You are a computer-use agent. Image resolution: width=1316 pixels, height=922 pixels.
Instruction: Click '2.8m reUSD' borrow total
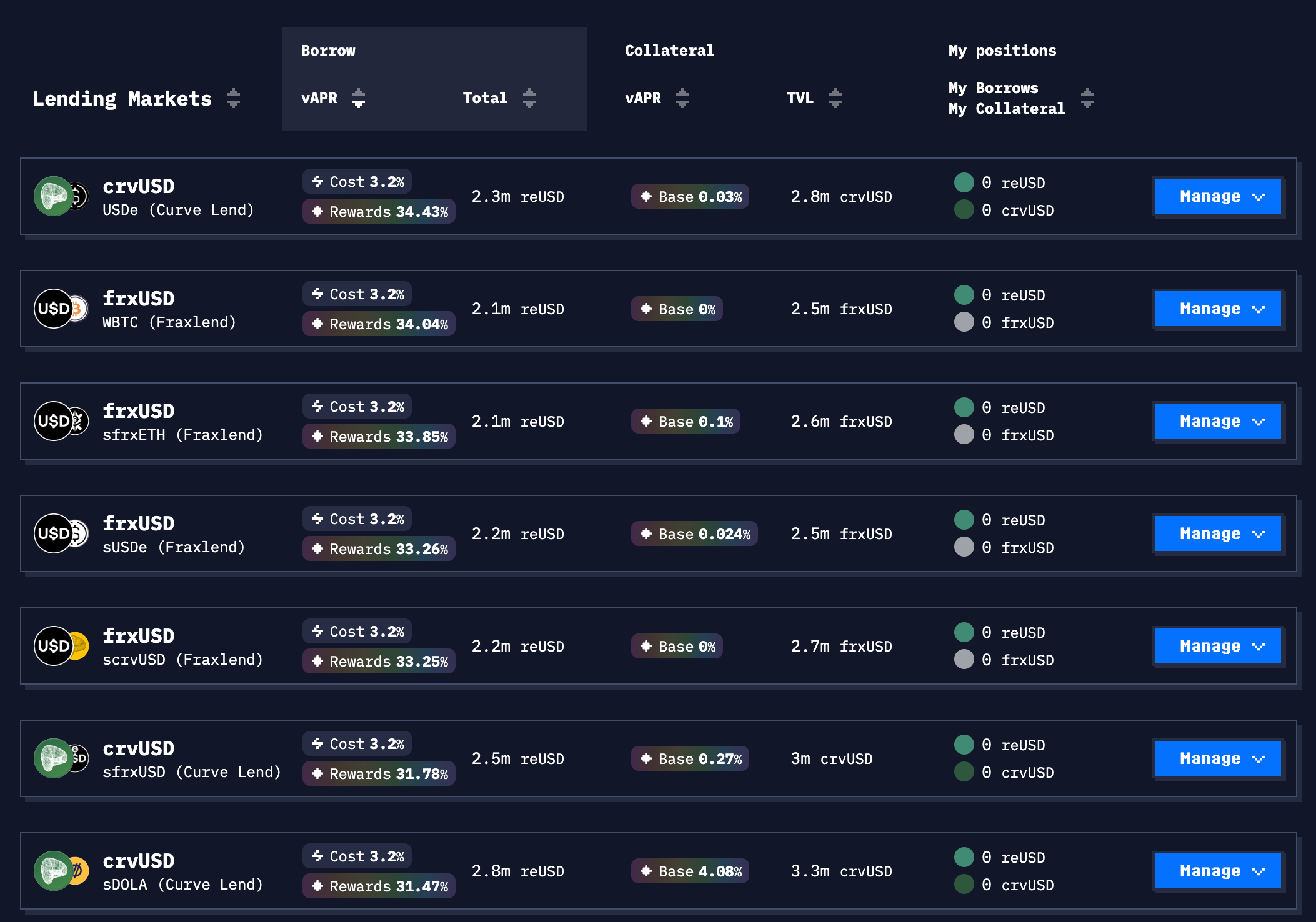pos(518,871)
